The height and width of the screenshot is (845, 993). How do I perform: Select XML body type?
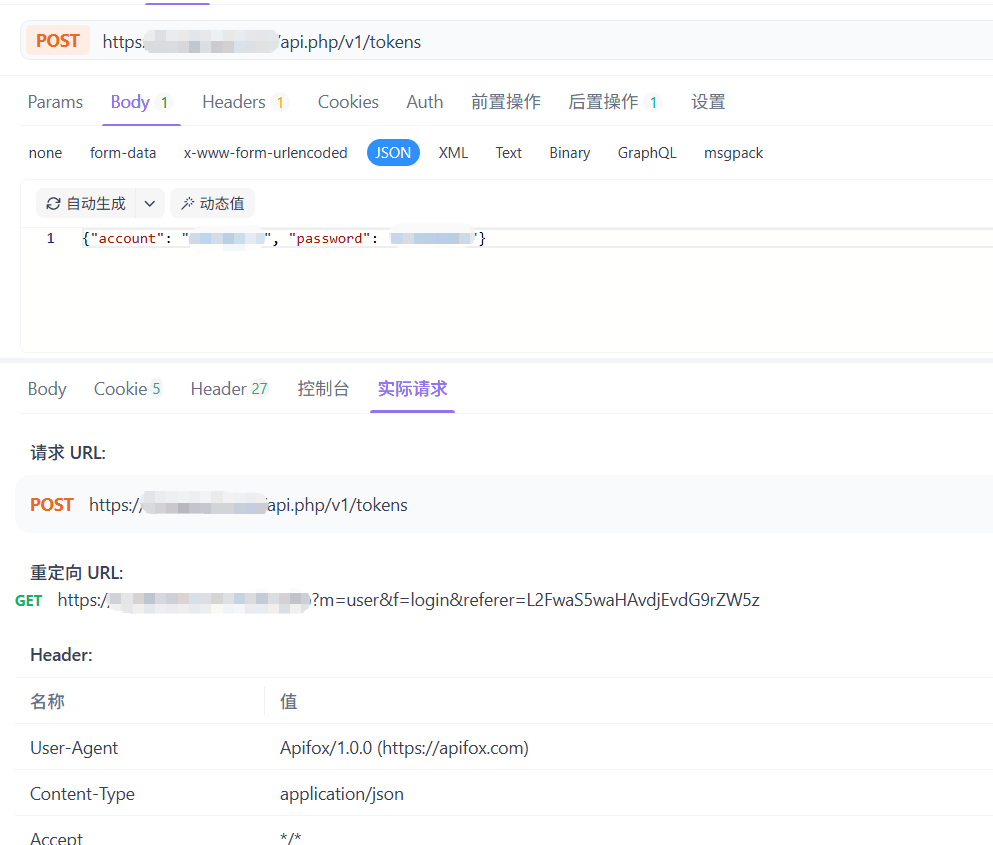point(453,153)
